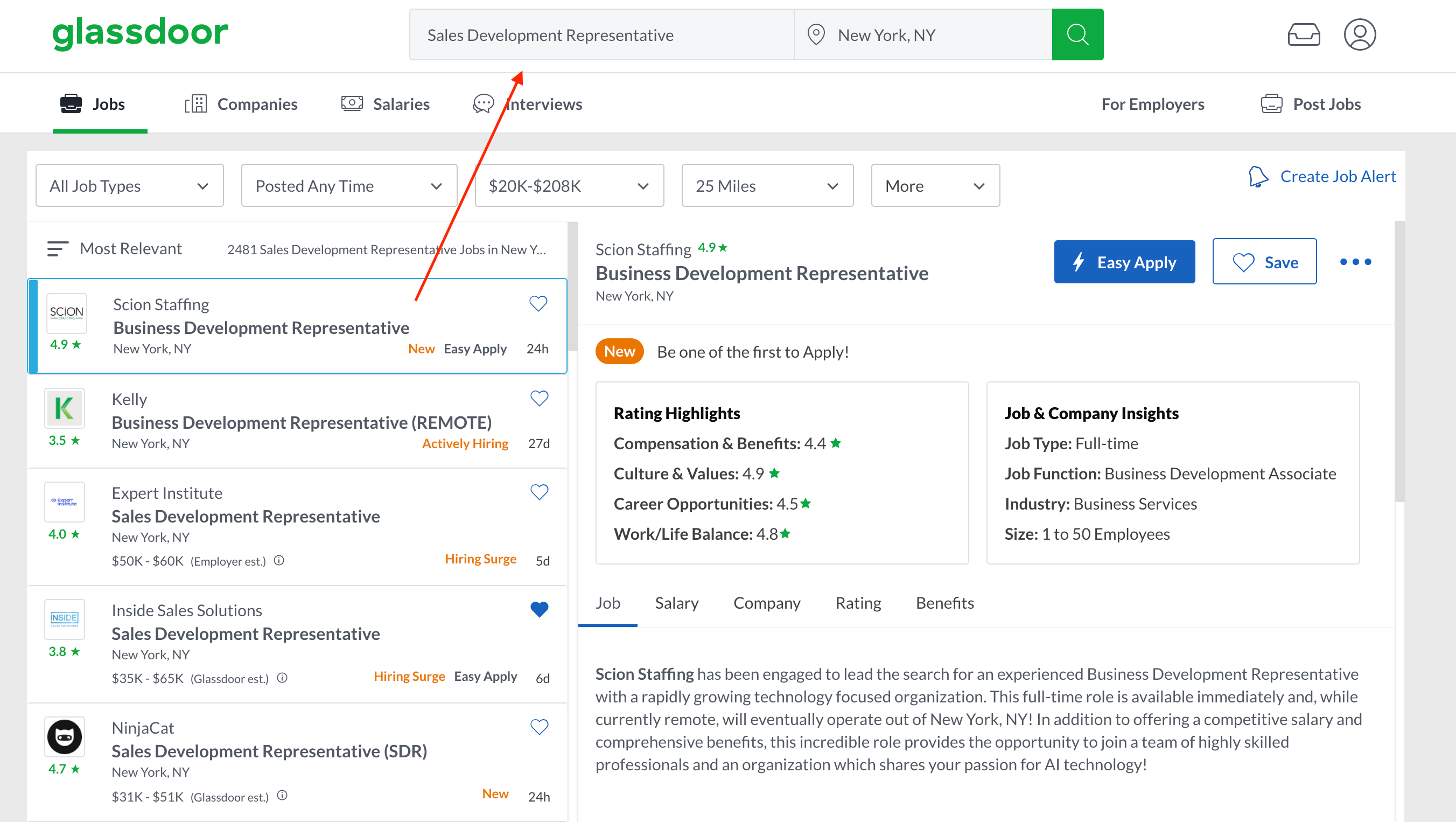Image resolution: width=1456 pixels, height=822 pixels.
Task: Click the location pin icon
Action: [816, 34]
